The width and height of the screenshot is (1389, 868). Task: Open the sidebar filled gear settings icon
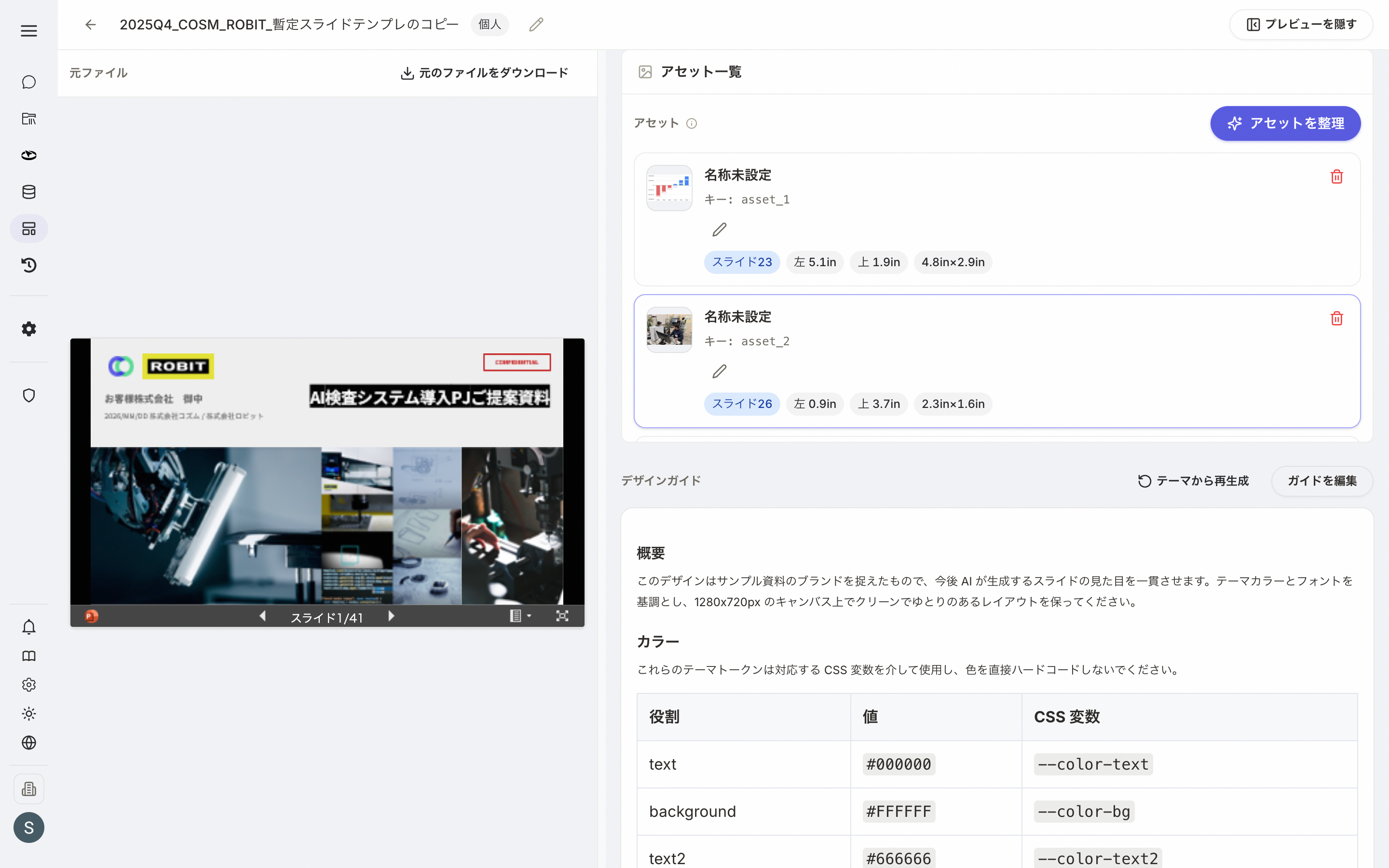(29, 329)
